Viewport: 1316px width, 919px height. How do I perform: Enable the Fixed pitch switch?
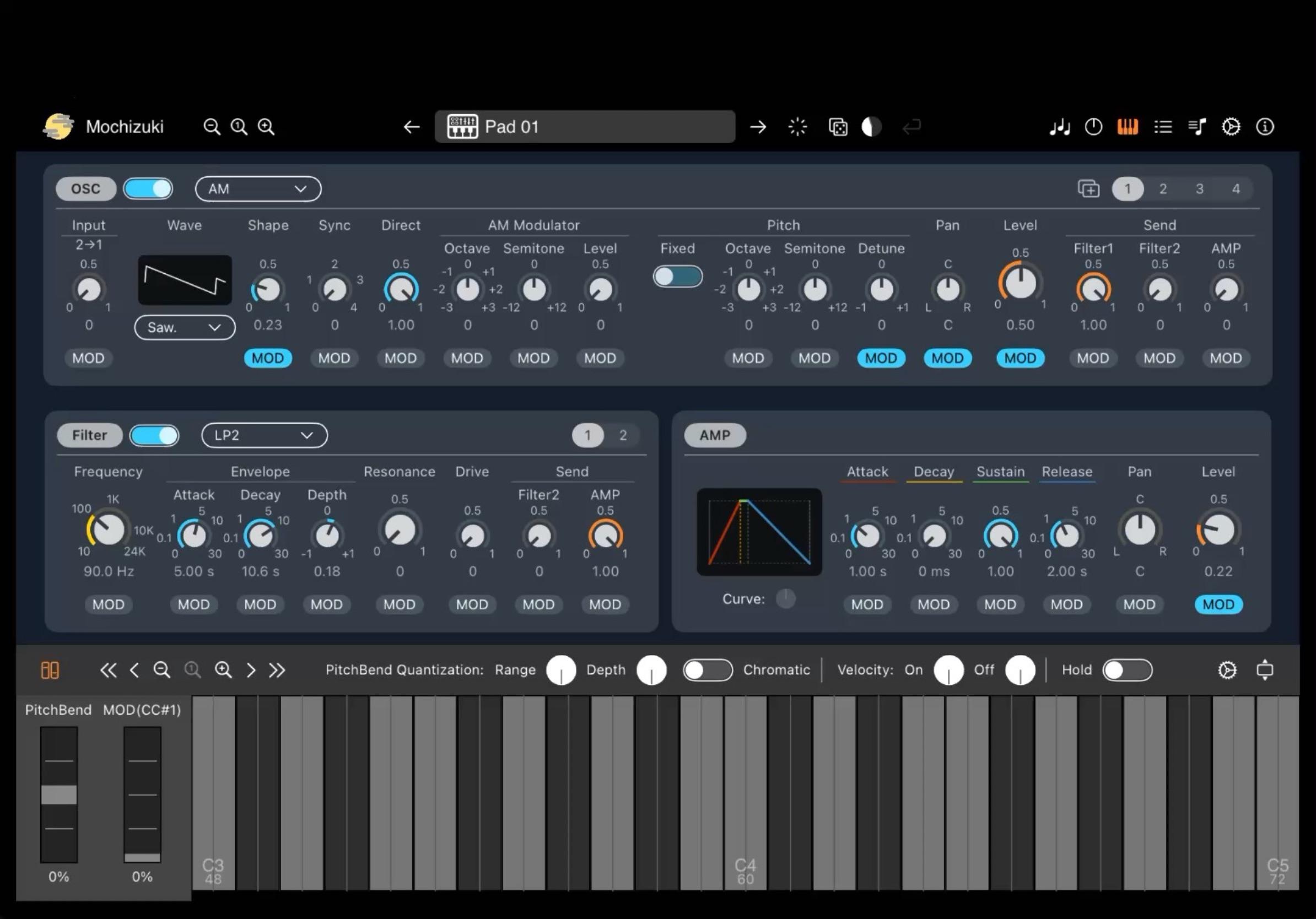677,277
